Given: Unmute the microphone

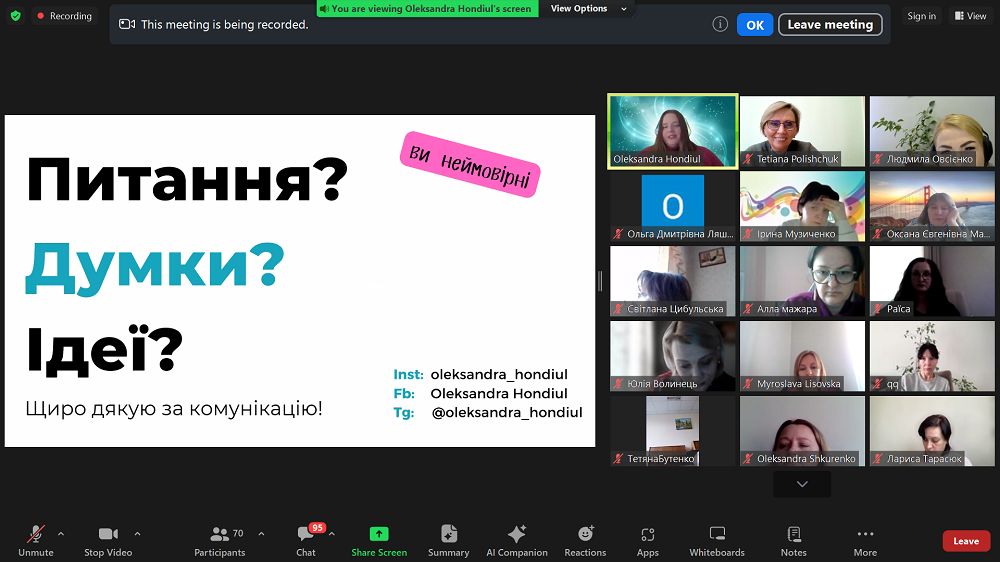Looking at the screenshot, I should pos(36,540).
